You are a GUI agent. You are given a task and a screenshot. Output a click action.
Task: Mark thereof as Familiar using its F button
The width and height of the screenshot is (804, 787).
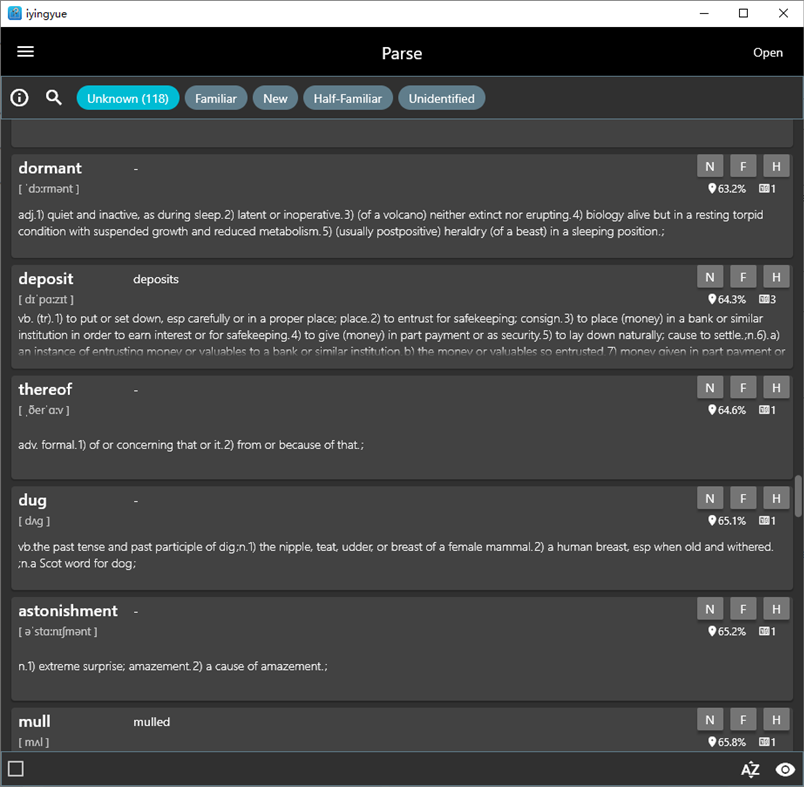743,386
